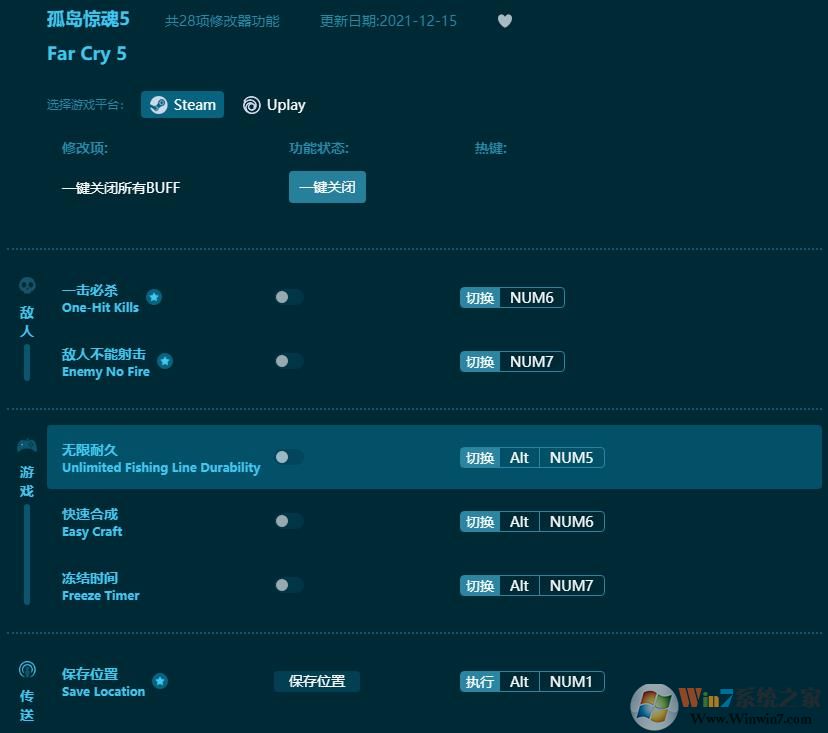Click the Save Location label

(x=104, y=692)
